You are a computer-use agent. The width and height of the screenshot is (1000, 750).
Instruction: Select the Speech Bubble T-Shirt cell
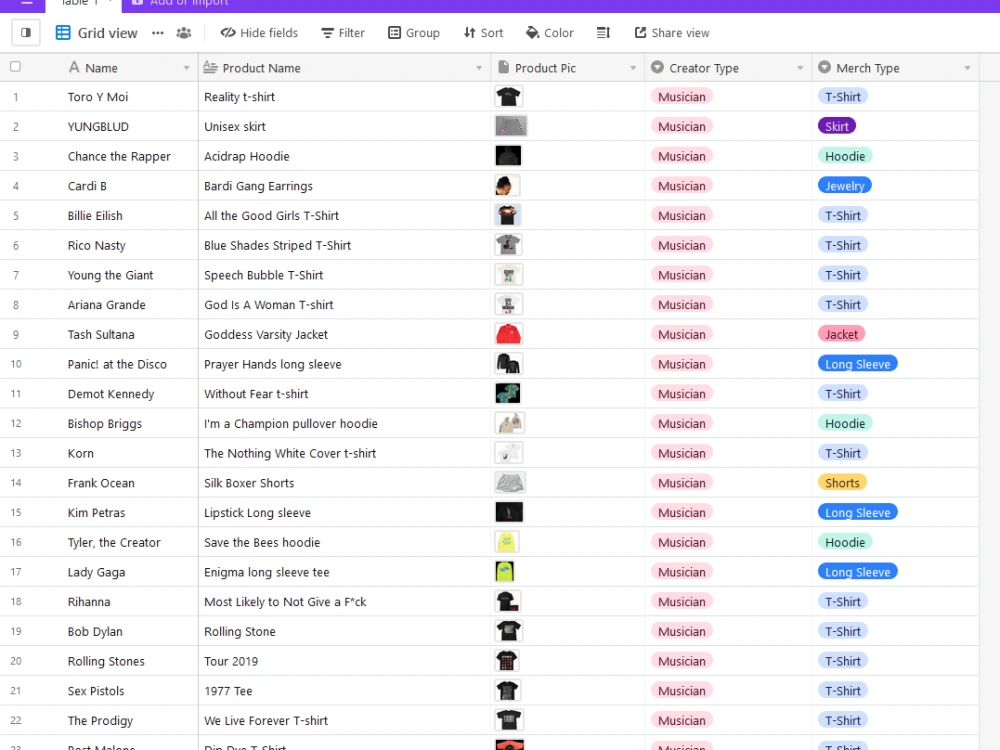point(344,275)
